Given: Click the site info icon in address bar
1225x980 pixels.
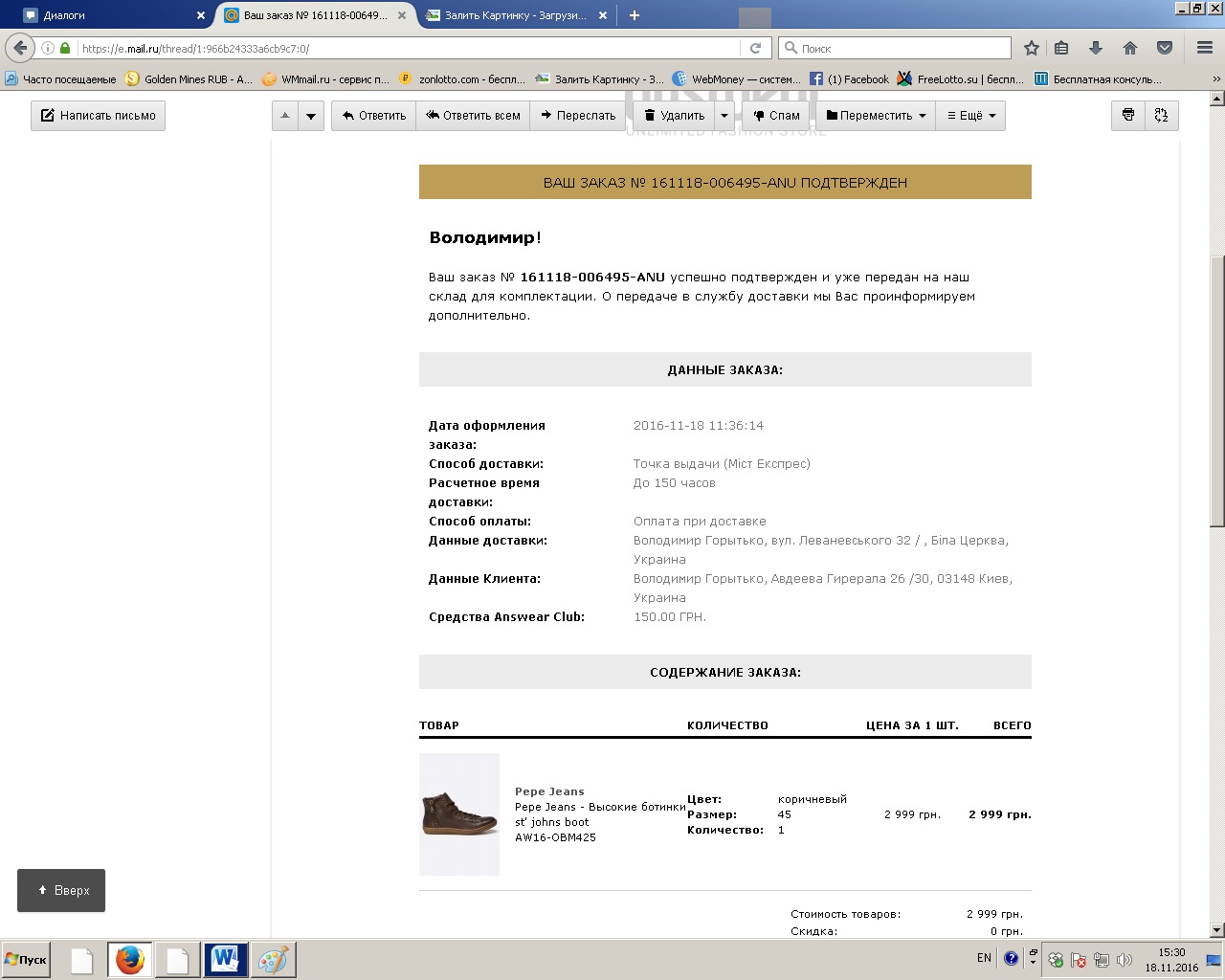Looking at the screenshot, I should point(48,48).
